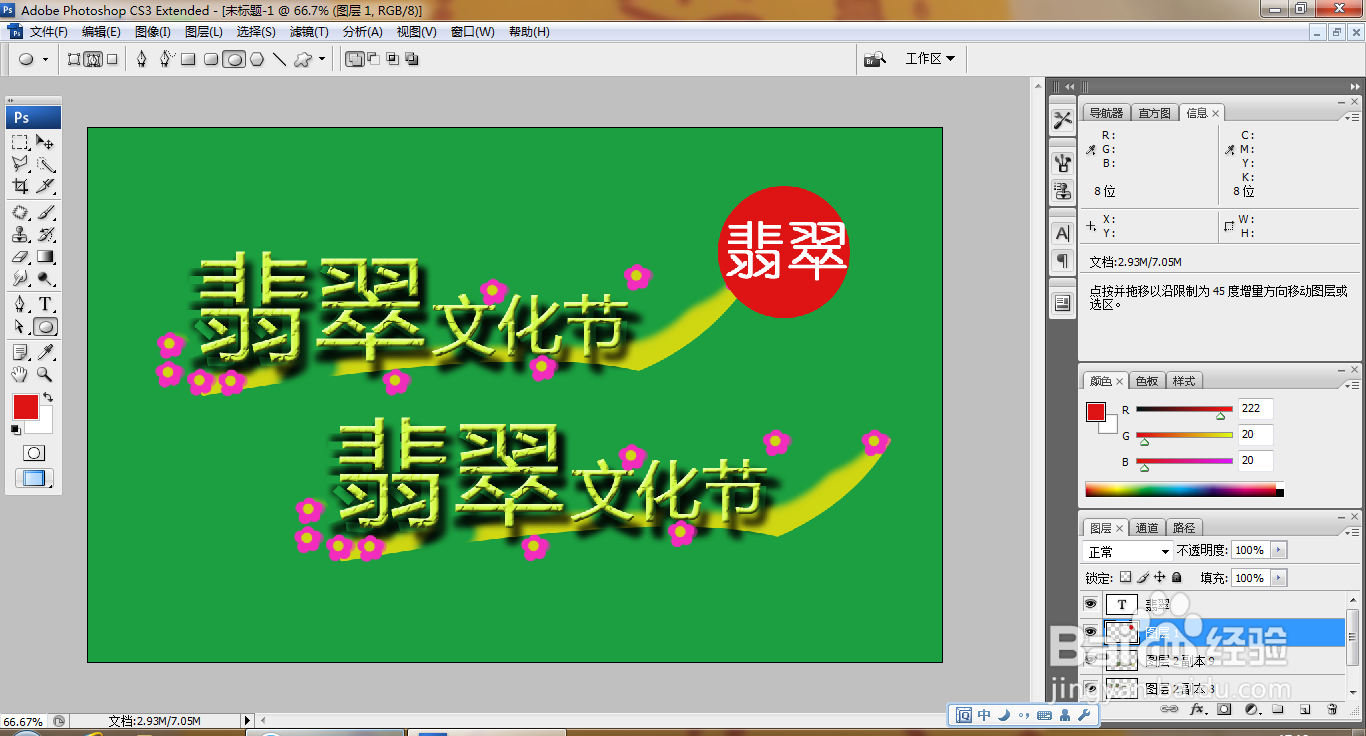Select the Pen tool in toolbox
The height and width of the screenshot is (736, 1366).
coord(20,305)
